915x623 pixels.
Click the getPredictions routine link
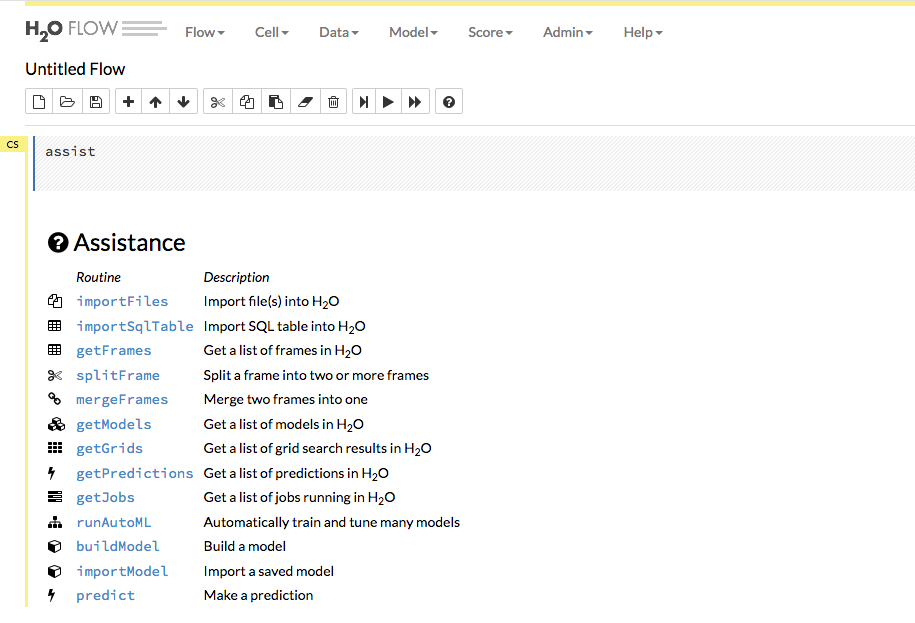[x=135, y=474]
